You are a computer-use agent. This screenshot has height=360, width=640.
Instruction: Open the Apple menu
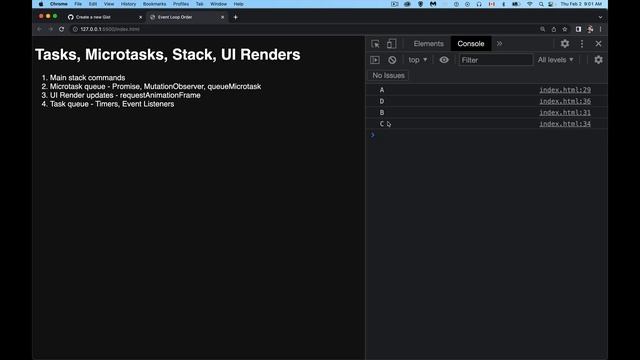point(41,4)
